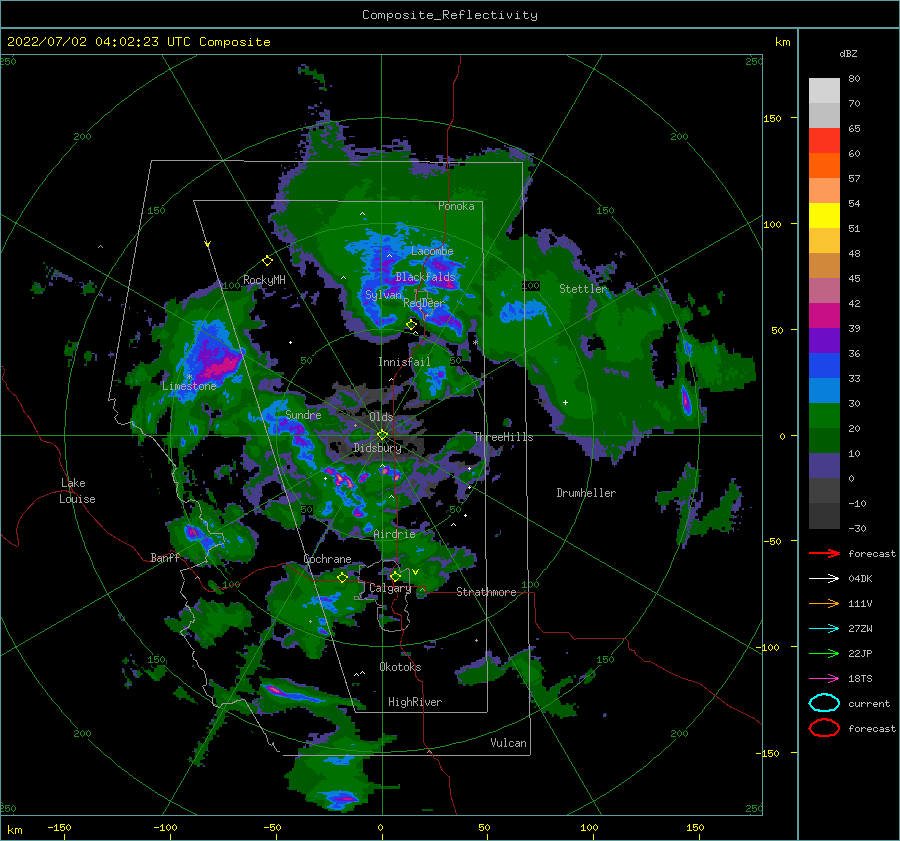Select yellow diamond marker beside RockyMH label
This screenshot has width=900, height=841.
pyautogui.click(x=267, y=261)
